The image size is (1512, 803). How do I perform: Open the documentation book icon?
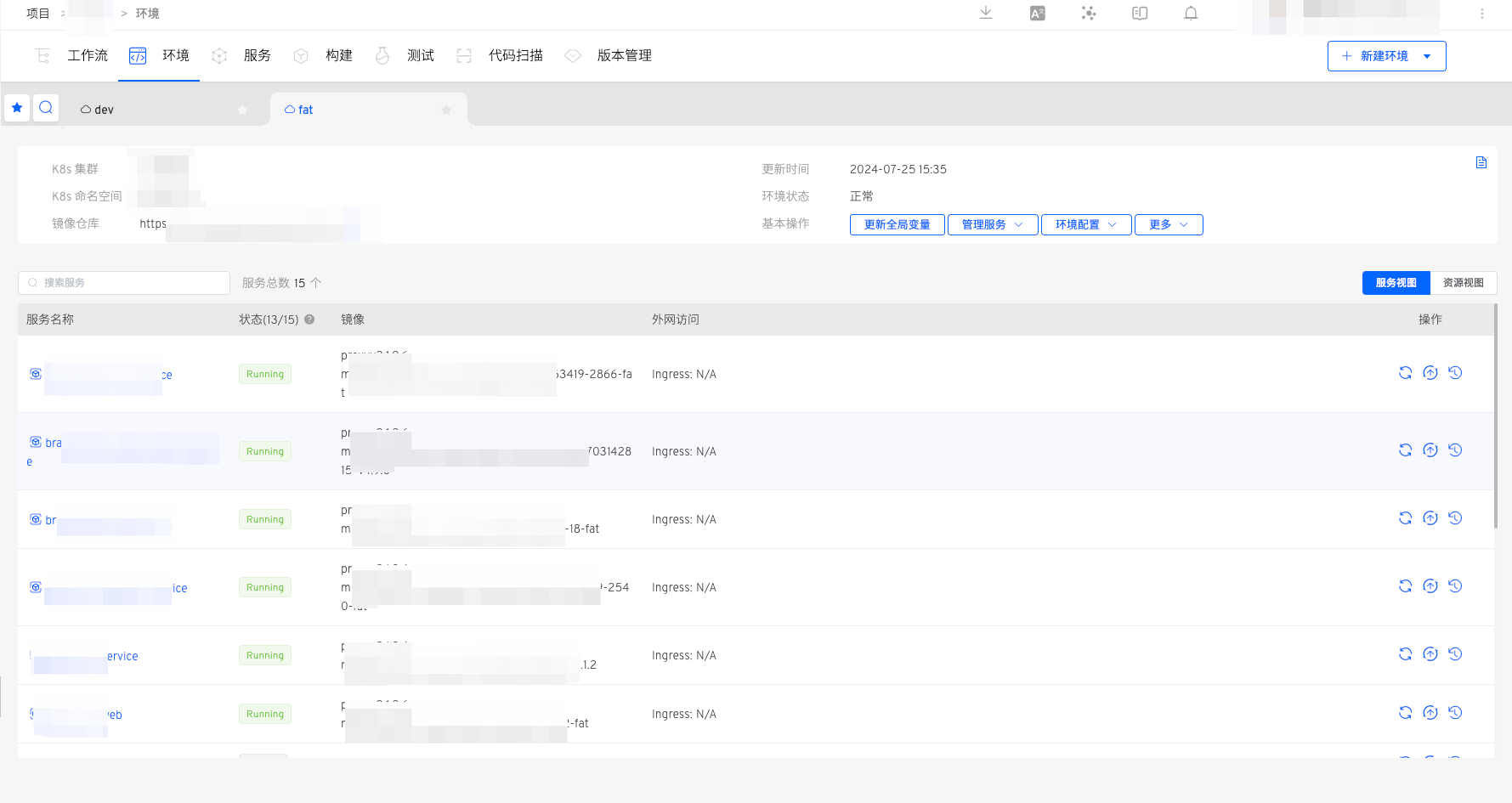point(1140,13)
